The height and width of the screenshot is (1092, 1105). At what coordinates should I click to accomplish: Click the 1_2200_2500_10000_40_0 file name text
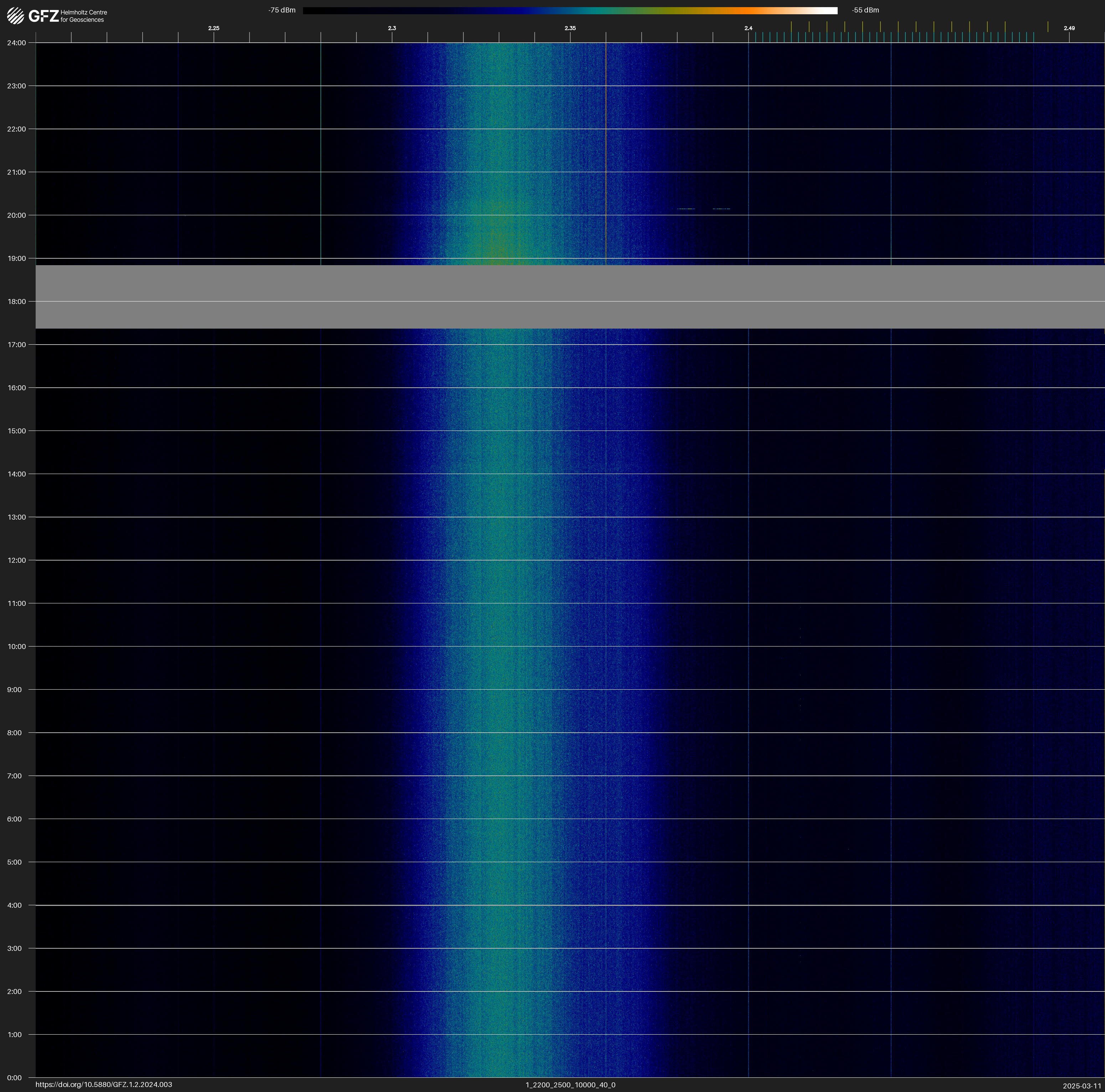[570, 1085]
